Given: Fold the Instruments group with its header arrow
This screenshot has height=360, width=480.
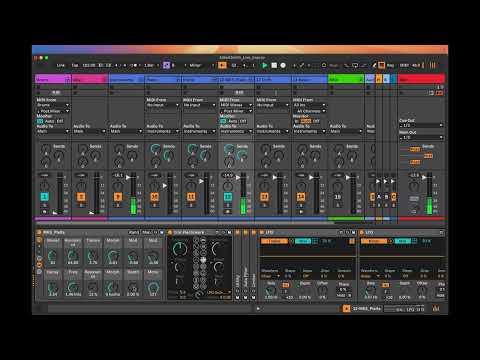Looking at the screenshot, I should pos(141,80).
